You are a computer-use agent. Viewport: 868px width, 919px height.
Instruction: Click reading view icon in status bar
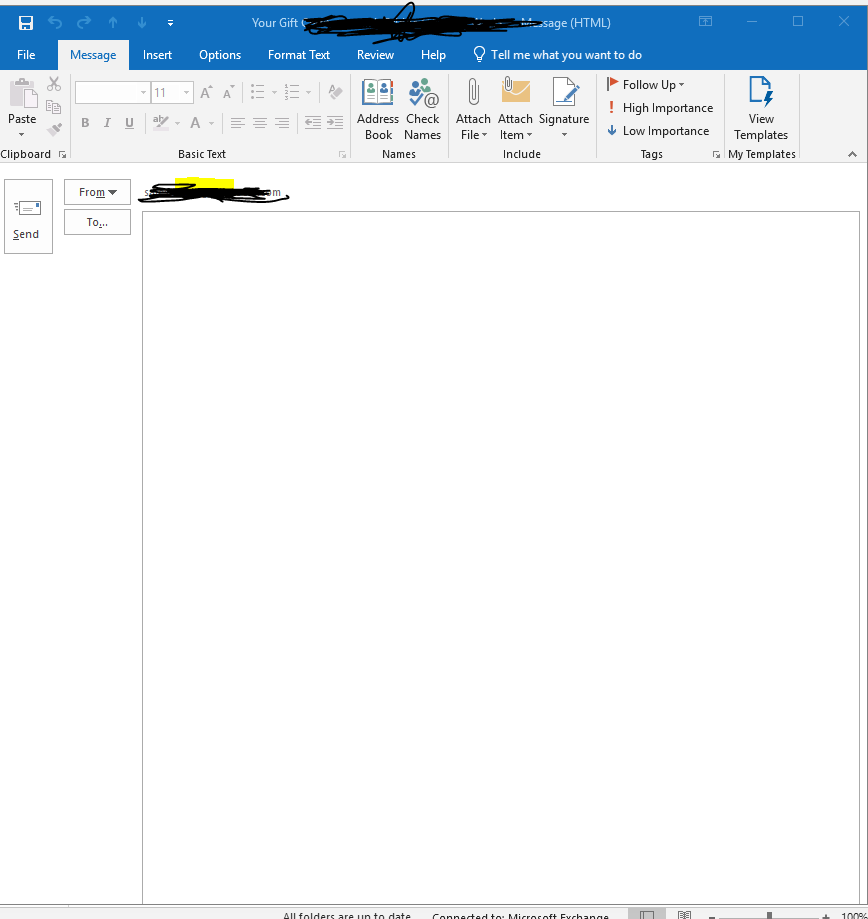click(x=684, y=915)
